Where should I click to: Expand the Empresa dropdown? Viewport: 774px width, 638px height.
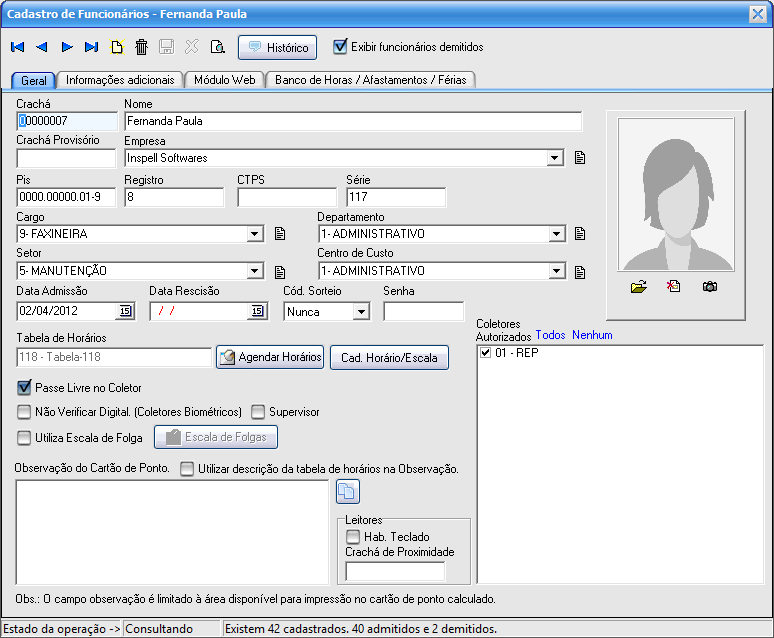click(555, 158)
